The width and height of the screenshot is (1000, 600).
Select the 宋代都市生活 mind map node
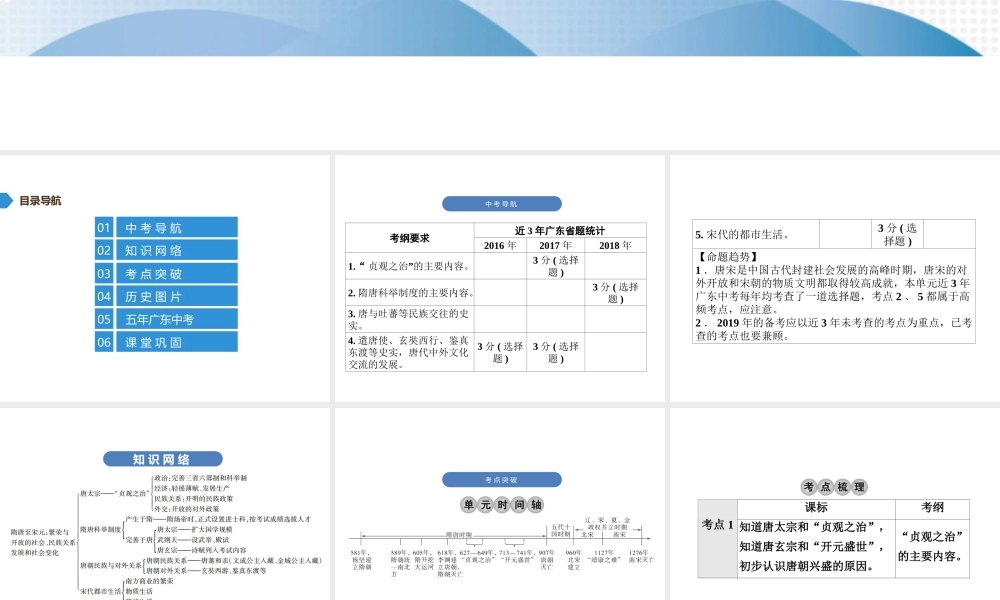pyautogui.click(x=100, y=592)
